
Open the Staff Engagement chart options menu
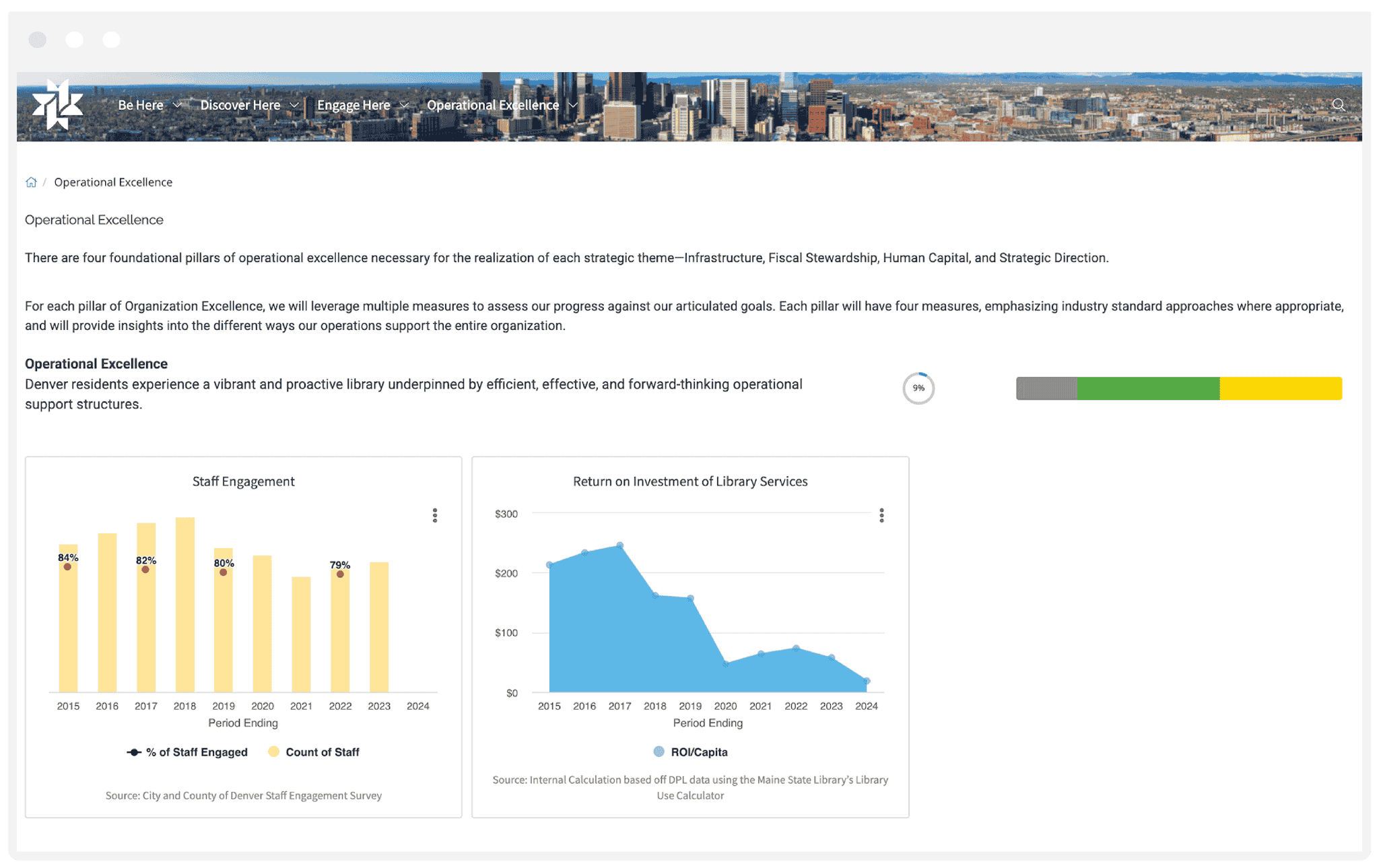point(434,516)
